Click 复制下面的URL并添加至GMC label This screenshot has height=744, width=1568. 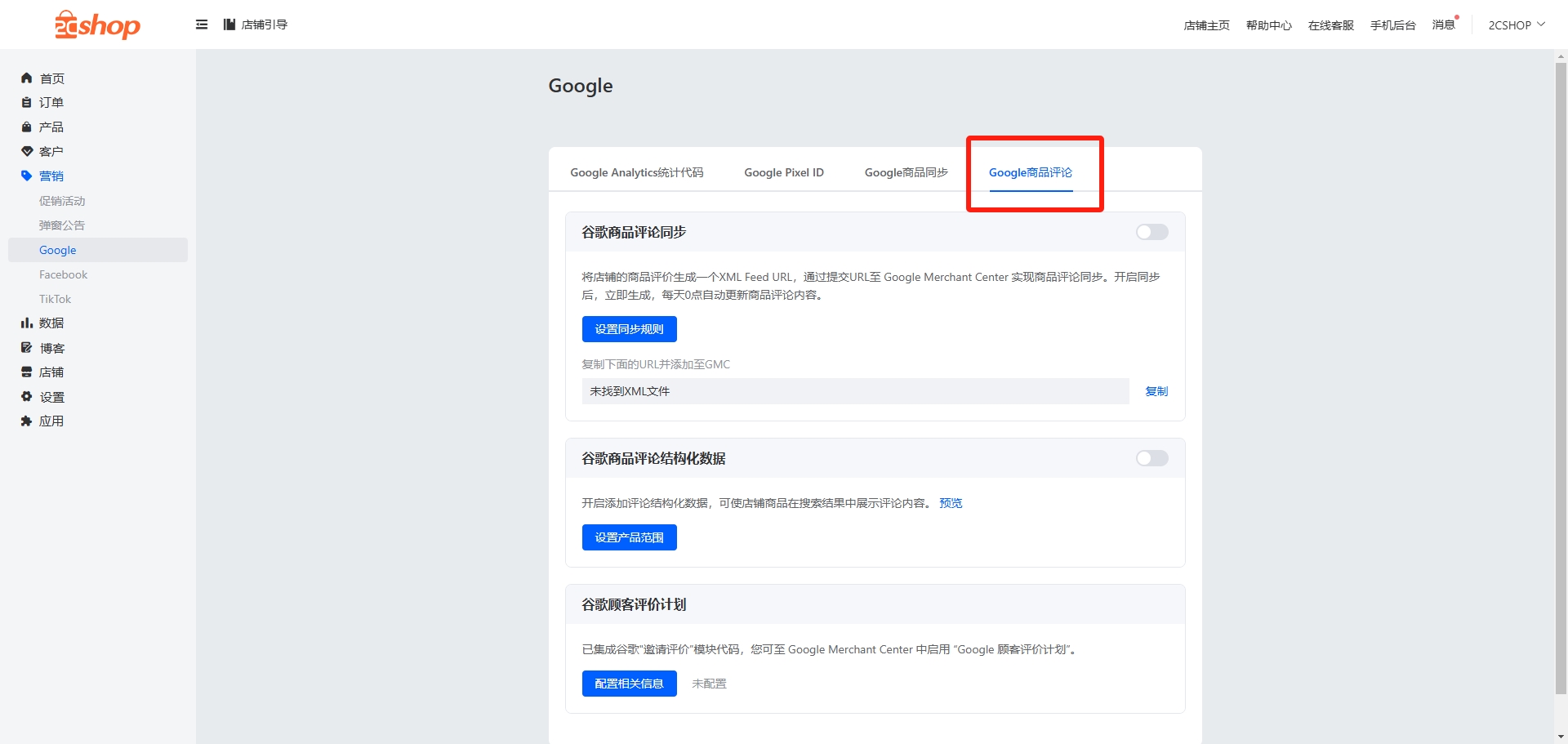656,364
